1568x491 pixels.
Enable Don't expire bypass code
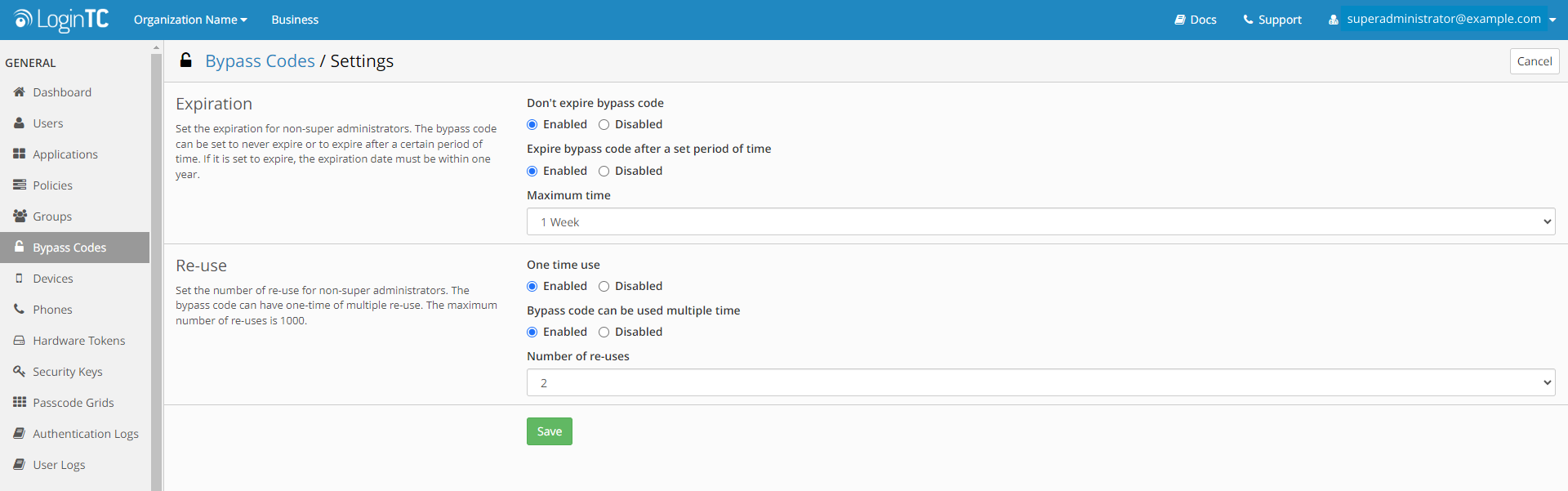coord(532,125)
